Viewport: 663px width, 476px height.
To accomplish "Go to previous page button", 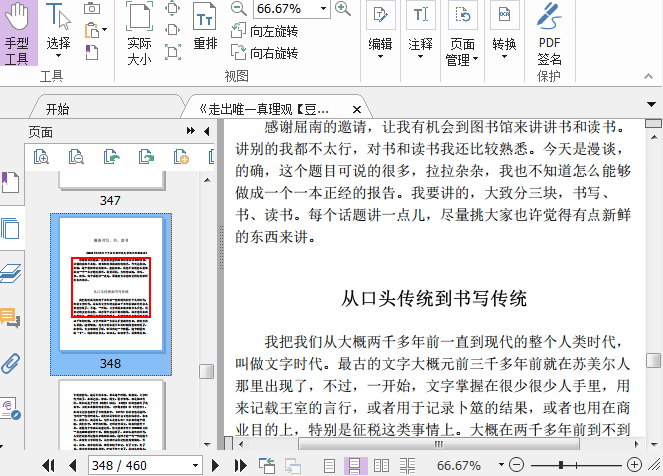I will pyautogui.click(x=72, y=465).
